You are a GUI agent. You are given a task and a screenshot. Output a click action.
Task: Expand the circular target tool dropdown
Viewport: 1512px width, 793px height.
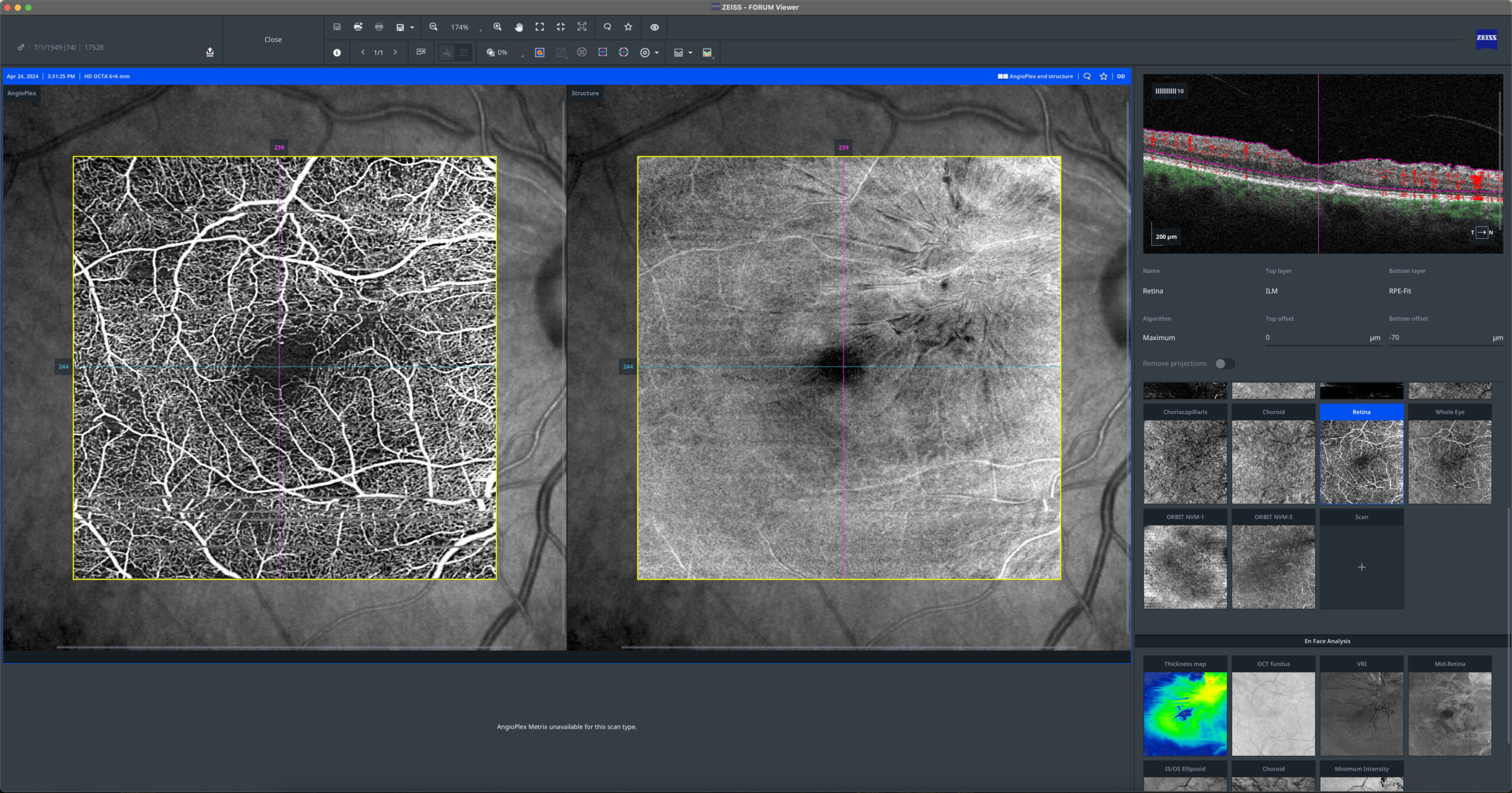tap(657, 53)
